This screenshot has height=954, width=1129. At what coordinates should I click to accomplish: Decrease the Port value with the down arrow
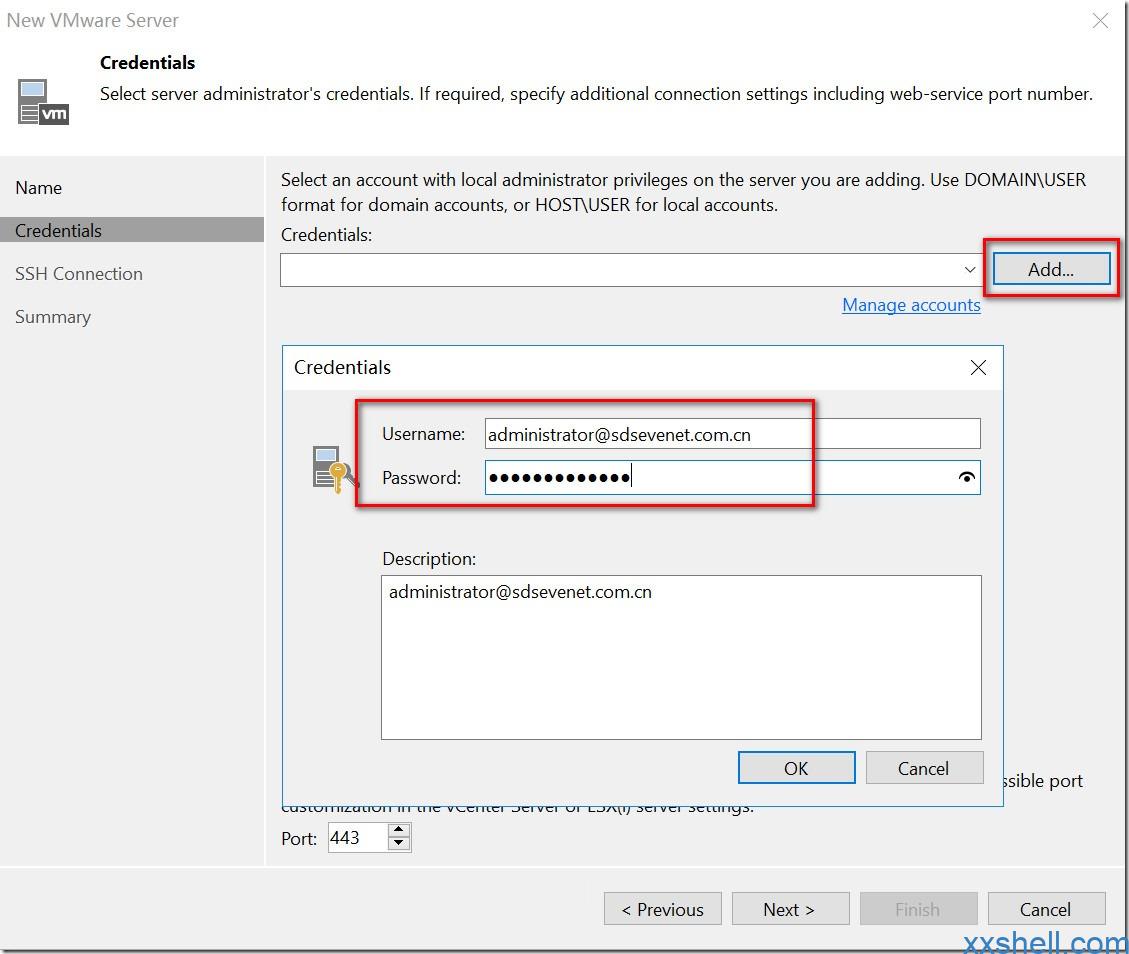pos(398,844)
